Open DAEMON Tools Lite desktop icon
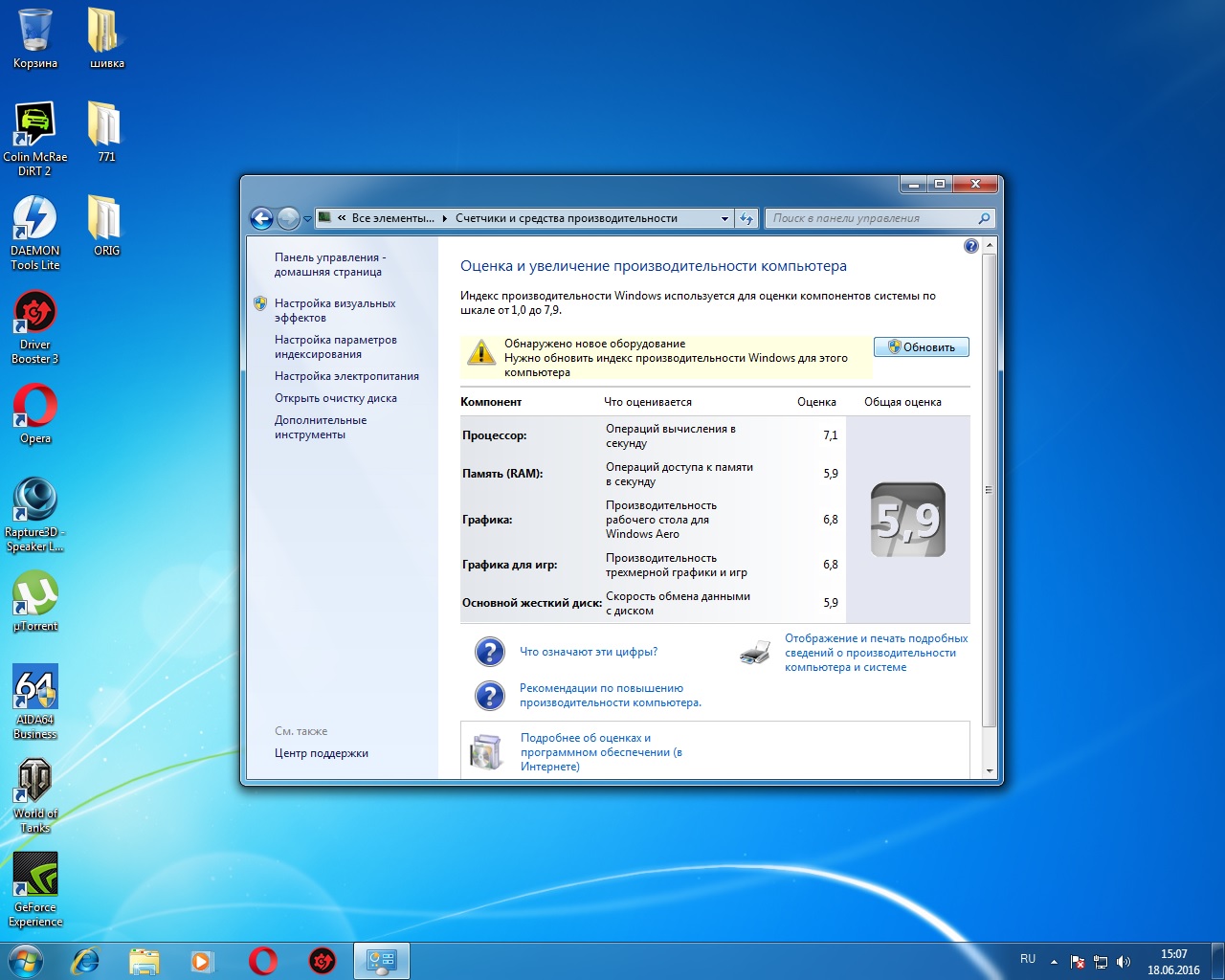Viewport: 1225px width, 980px height. 35,219
